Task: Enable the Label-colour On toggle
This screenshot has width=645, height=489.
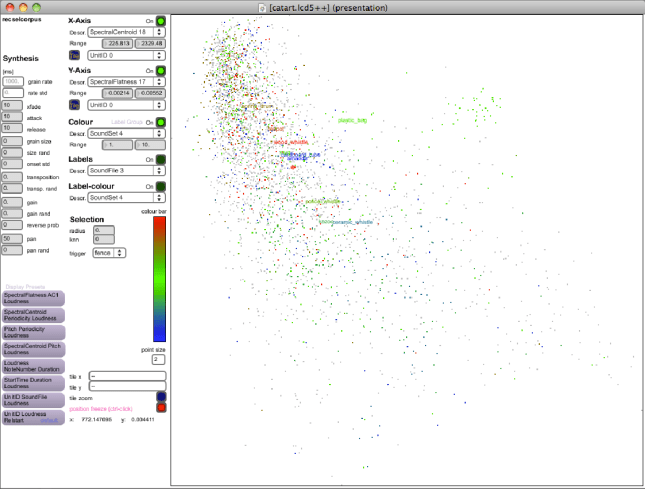Action: pos(160,185)
